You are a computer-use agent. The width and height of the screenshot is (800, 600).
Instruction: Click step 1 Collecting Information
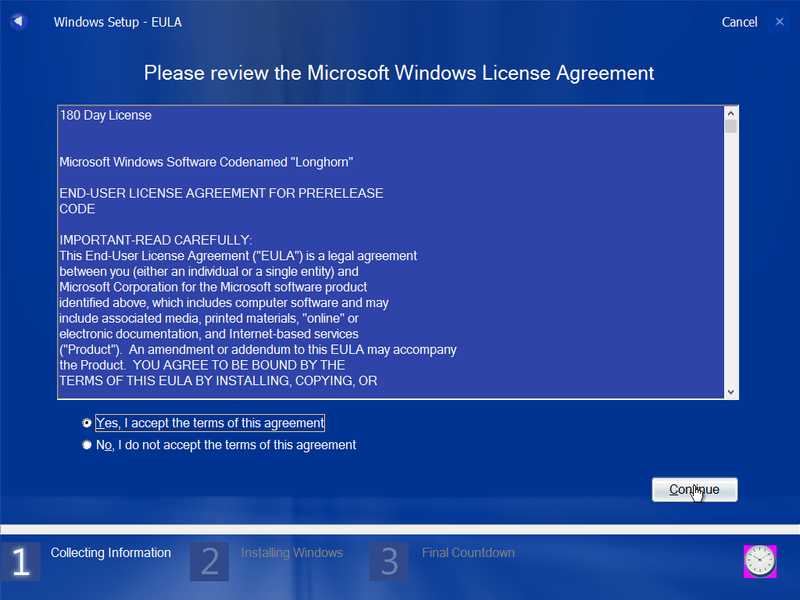pos(87,561)
